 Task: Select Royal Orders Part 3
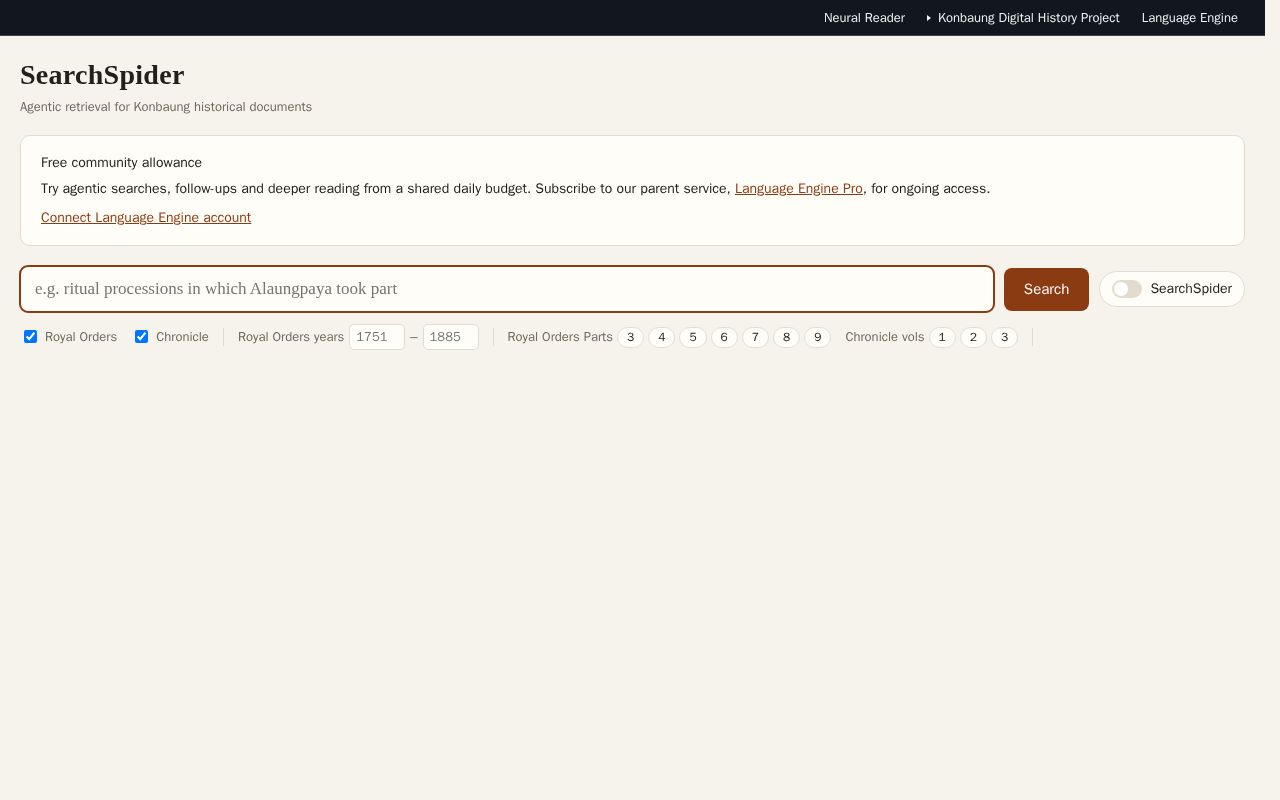(630, 337)
